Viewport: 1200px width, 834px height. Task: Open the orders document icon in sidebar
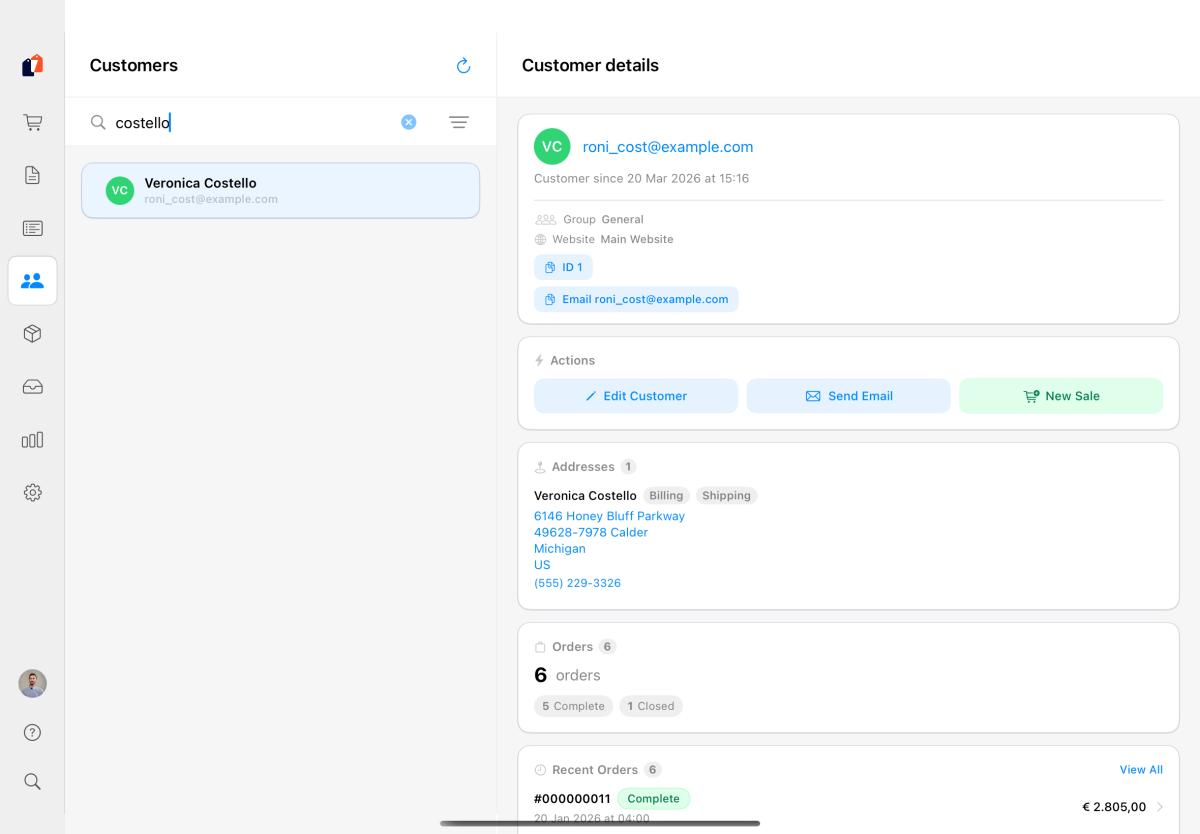coord(32,175)
